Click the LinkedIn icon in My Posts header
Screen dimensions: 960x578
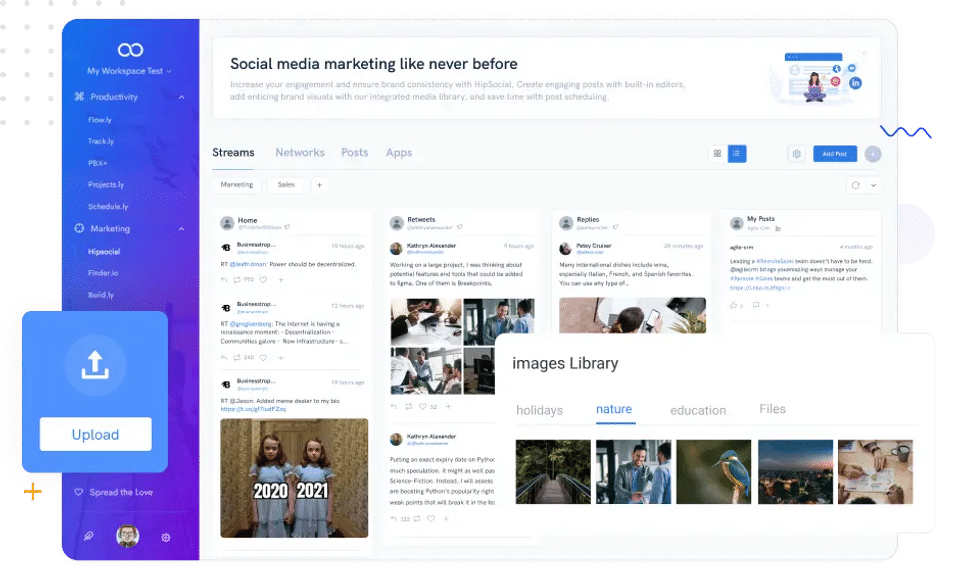pos(778,228)
